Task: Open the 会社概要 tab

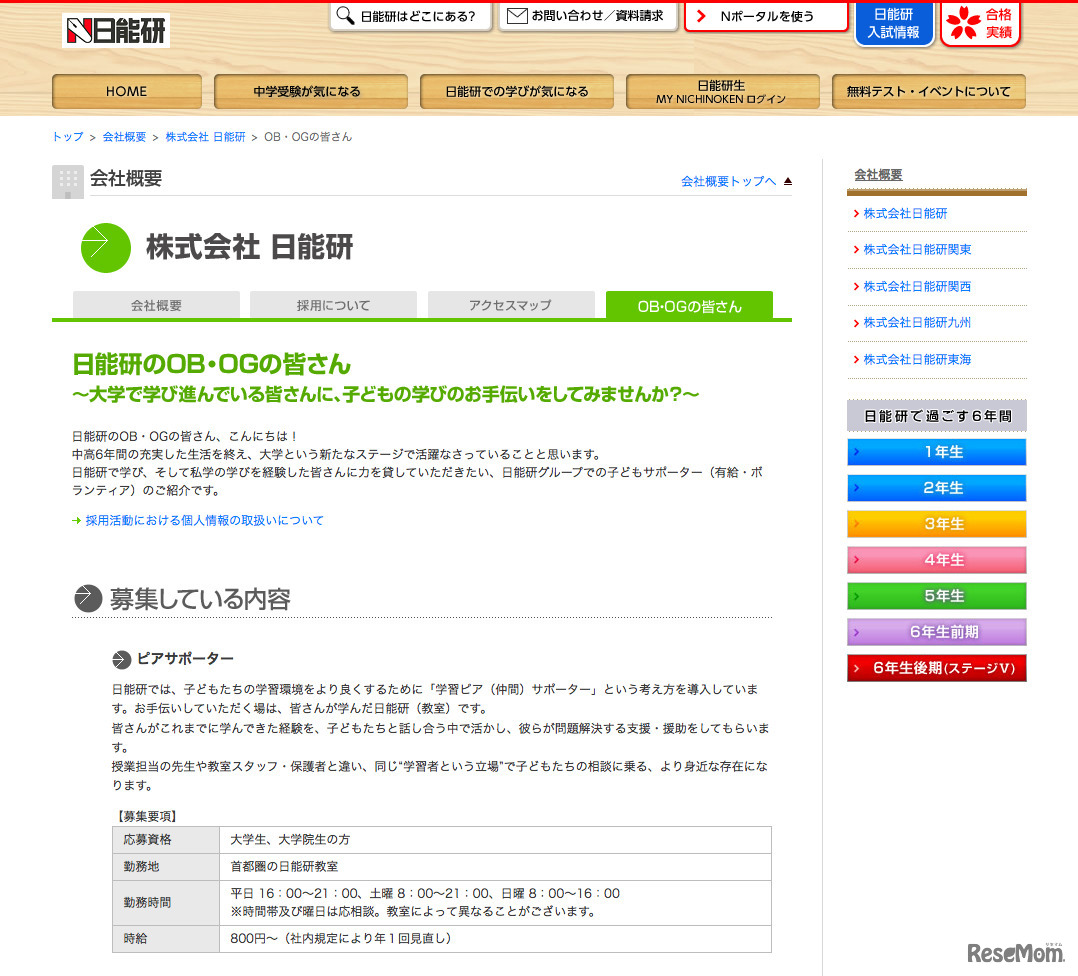Action: (156, 305)
